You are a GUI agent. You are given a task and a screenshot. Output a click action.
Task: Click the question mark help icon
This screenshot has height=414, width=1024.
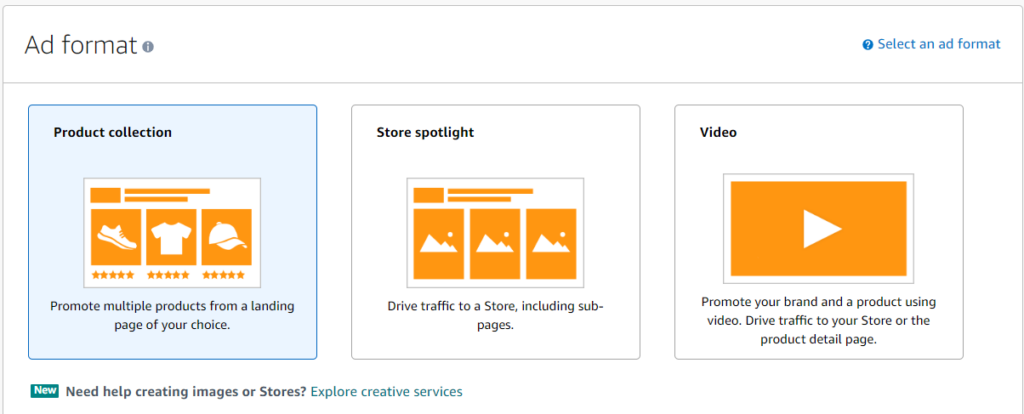click(868, 45)
